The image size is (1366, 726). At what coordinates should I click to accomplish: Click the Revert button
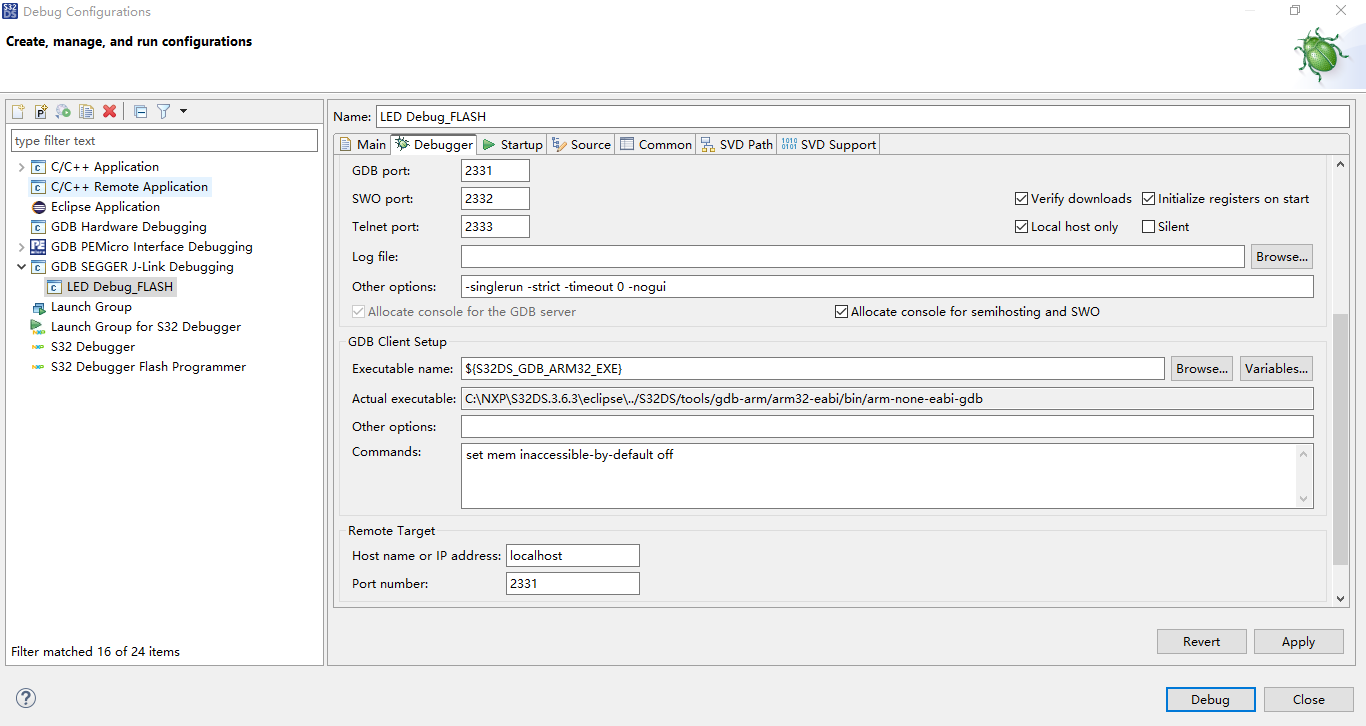1202,642
